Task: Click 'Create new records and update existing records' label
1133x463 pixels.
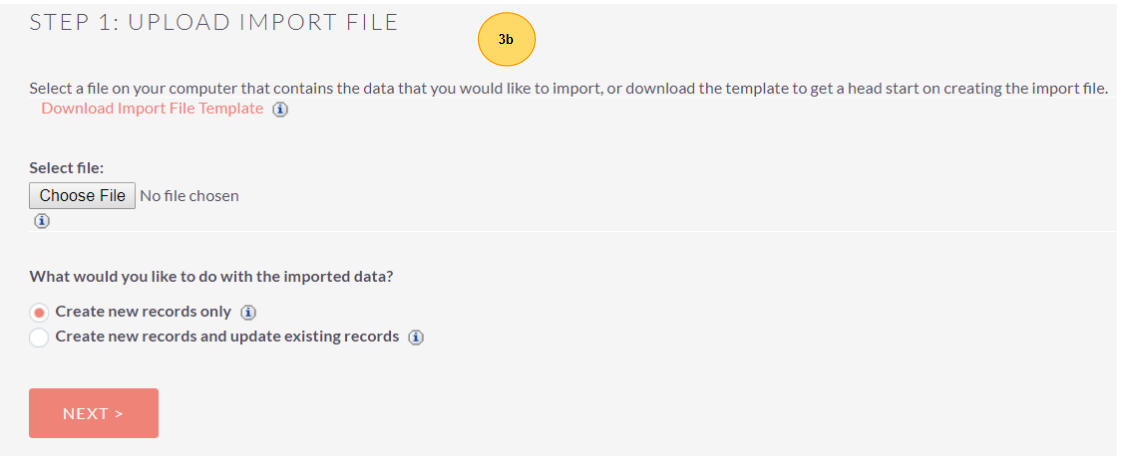Action: [227, 337]
